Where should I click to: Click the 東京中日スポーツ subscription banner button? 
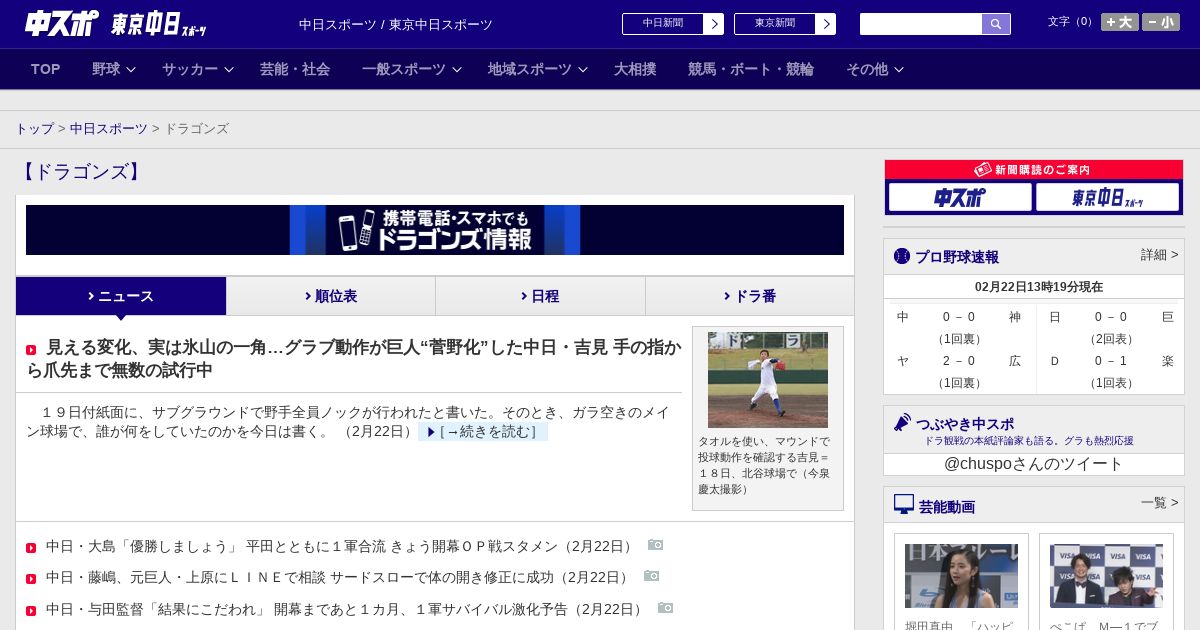(1108, 197)
